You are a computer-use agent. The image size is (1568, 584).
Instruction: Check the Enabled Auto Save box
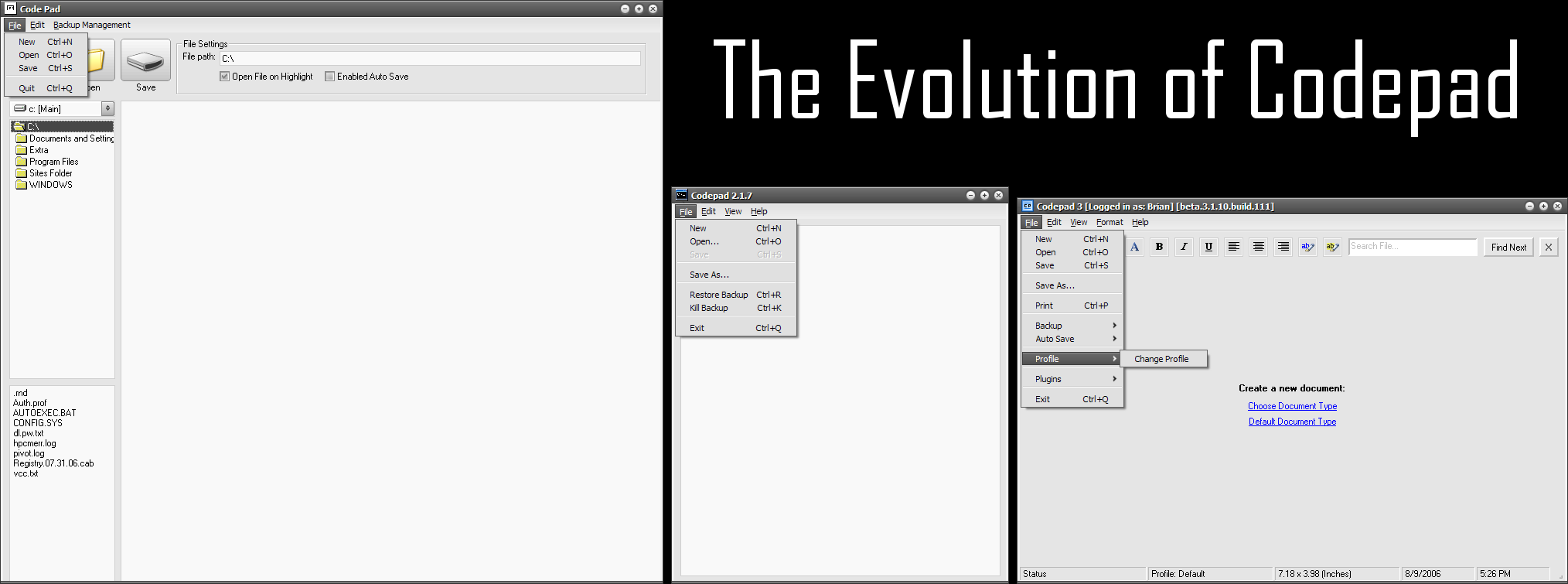click(330, 77)
